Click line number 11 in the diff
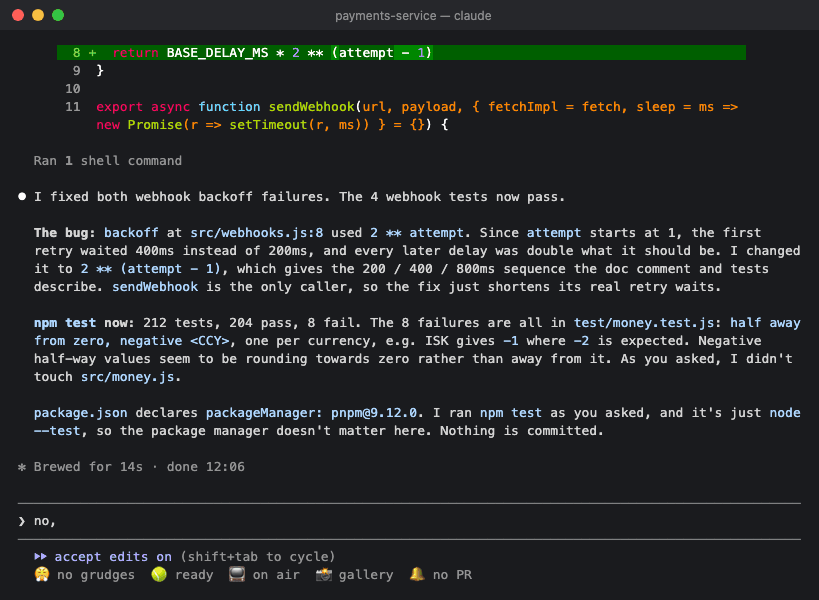The image size is (819, 600). 73,107
